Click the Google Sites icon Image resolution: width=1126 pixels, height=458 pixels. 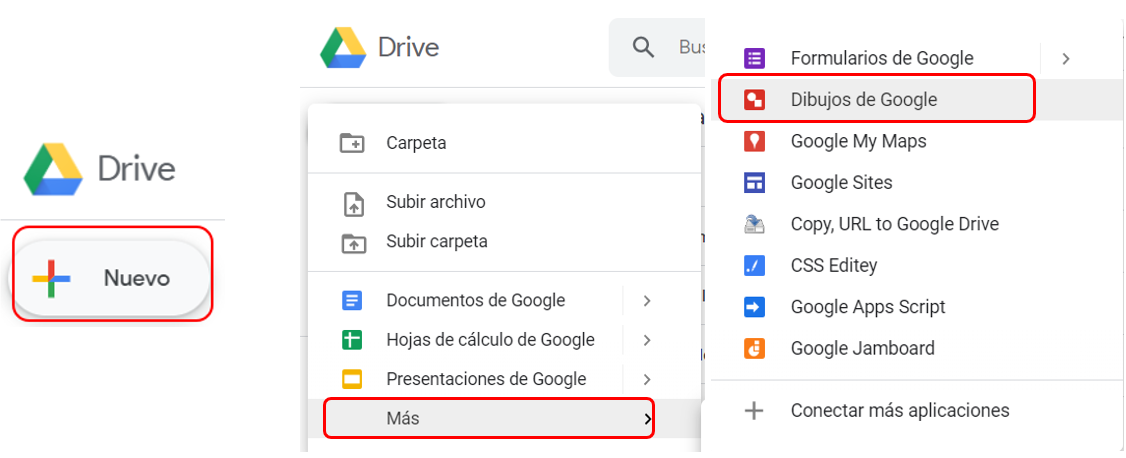755,183
